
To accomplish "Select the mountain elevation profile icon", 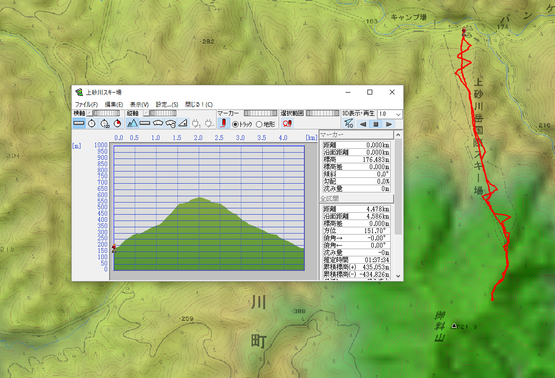I will (132, 123).
